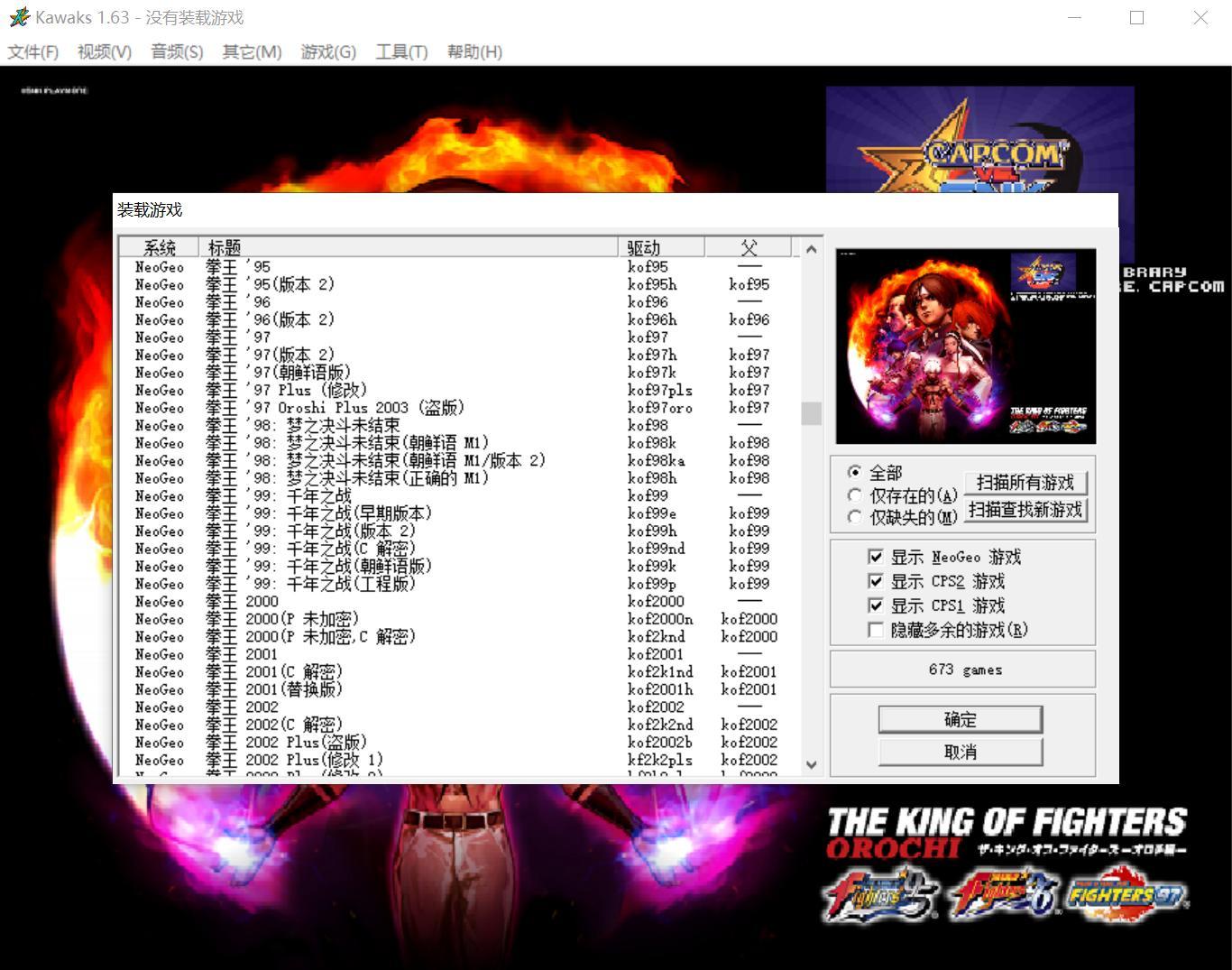Viewport: 1232px width, 970px height.
Task: Select the 全部 radio button
Action: click(855, 472)
